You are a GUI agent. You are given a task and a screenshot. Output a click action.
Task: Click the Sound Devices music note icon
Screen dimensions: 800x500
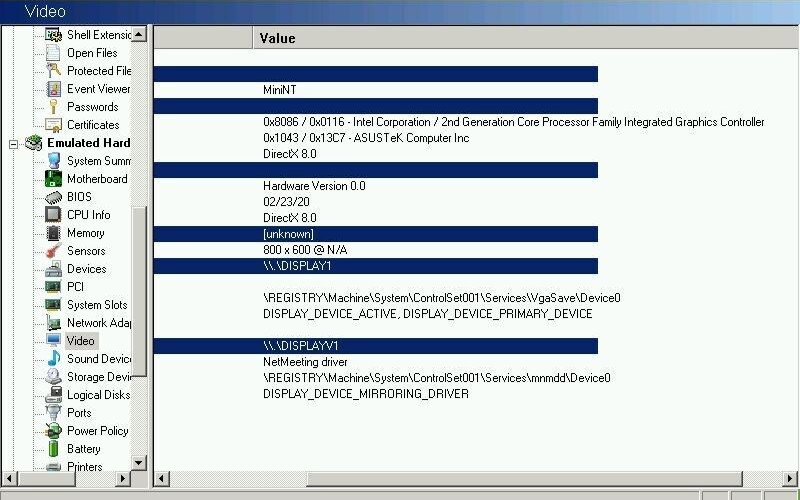pos(53,359)
